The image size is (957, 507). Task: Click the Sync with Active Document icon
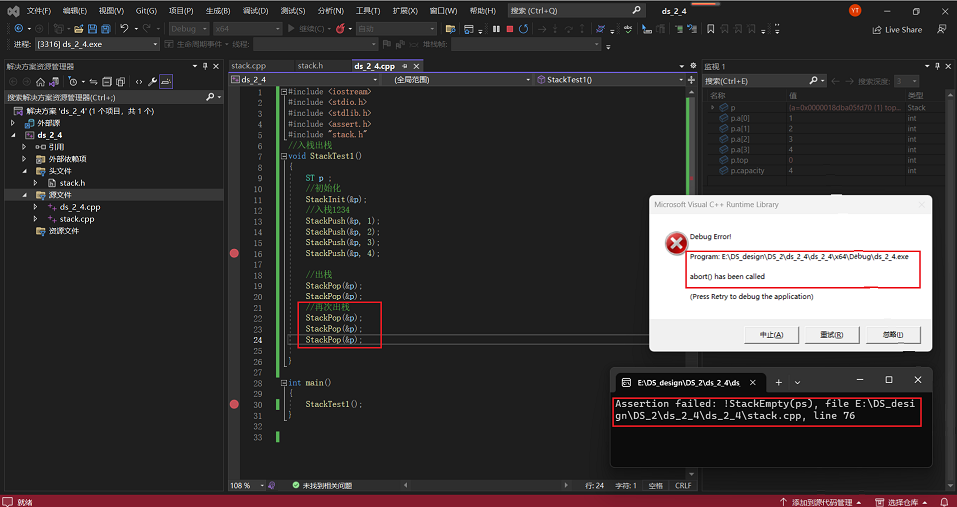[93, 82]
